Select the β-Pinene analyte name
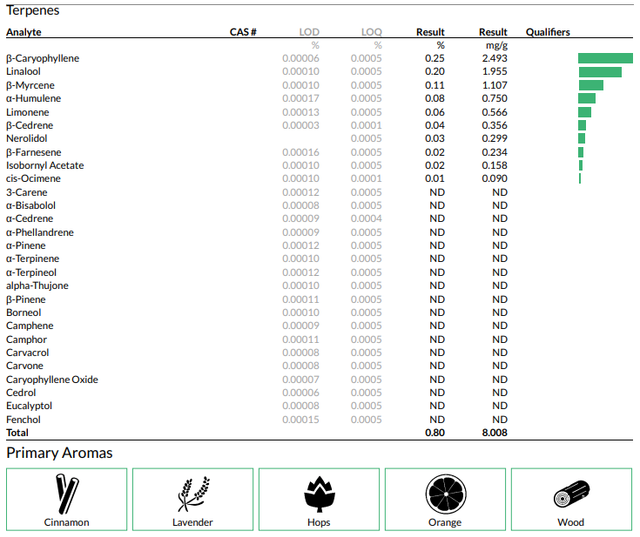 pyautogui.click(x=26, y=299)
